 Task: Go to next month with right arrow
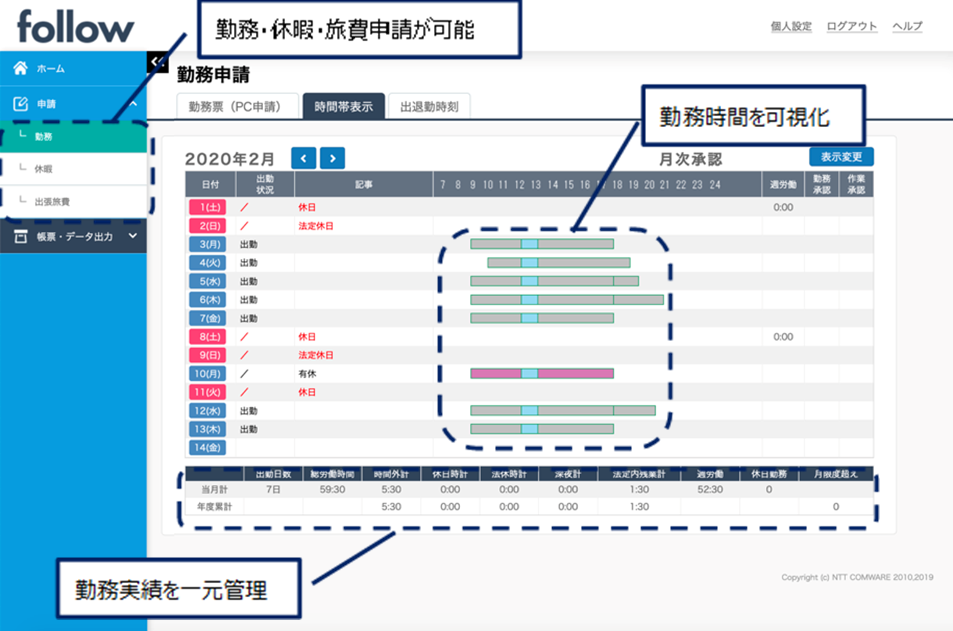pyautogui.click(x=332, y=159)
